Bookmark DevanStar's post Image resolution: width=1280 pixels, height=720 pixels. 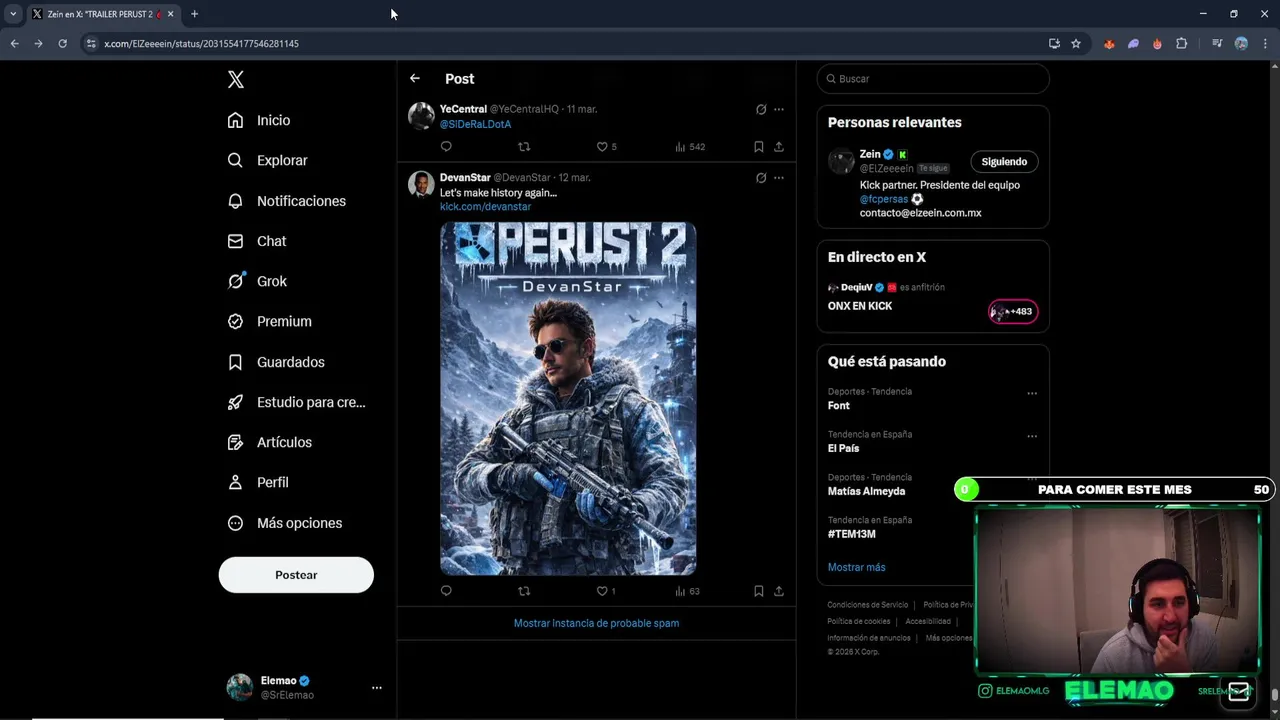(759, 591)
